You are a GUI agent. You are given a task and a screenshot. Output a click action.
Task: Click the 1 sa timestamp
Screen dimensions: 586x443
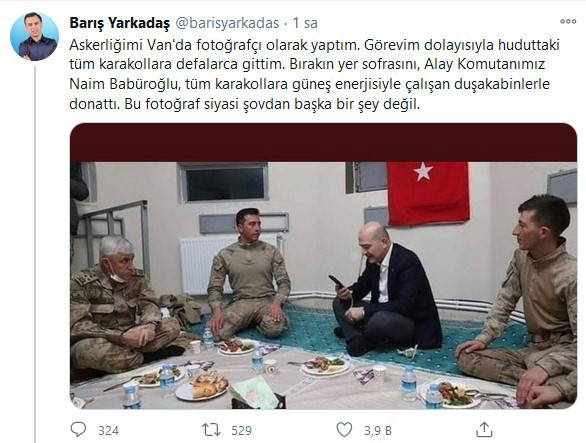click(305, 23)
